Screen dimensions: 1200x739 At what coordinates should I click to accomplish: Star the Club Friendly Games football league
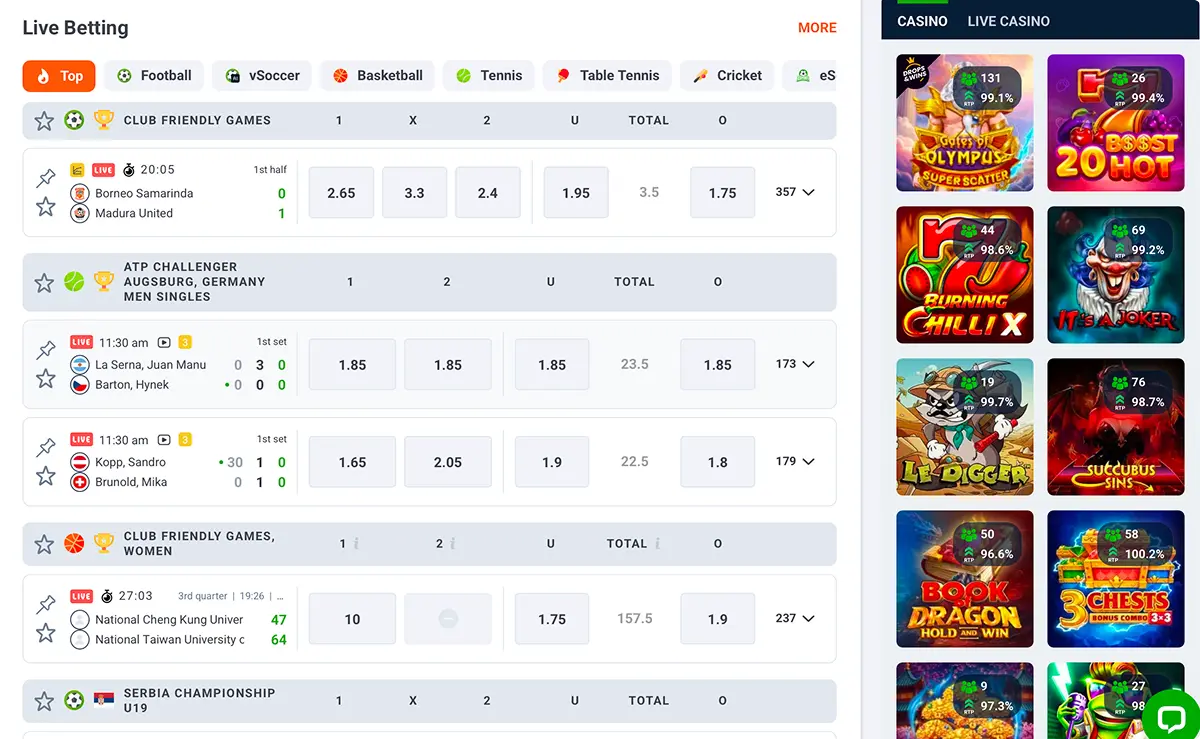[44, 121]
